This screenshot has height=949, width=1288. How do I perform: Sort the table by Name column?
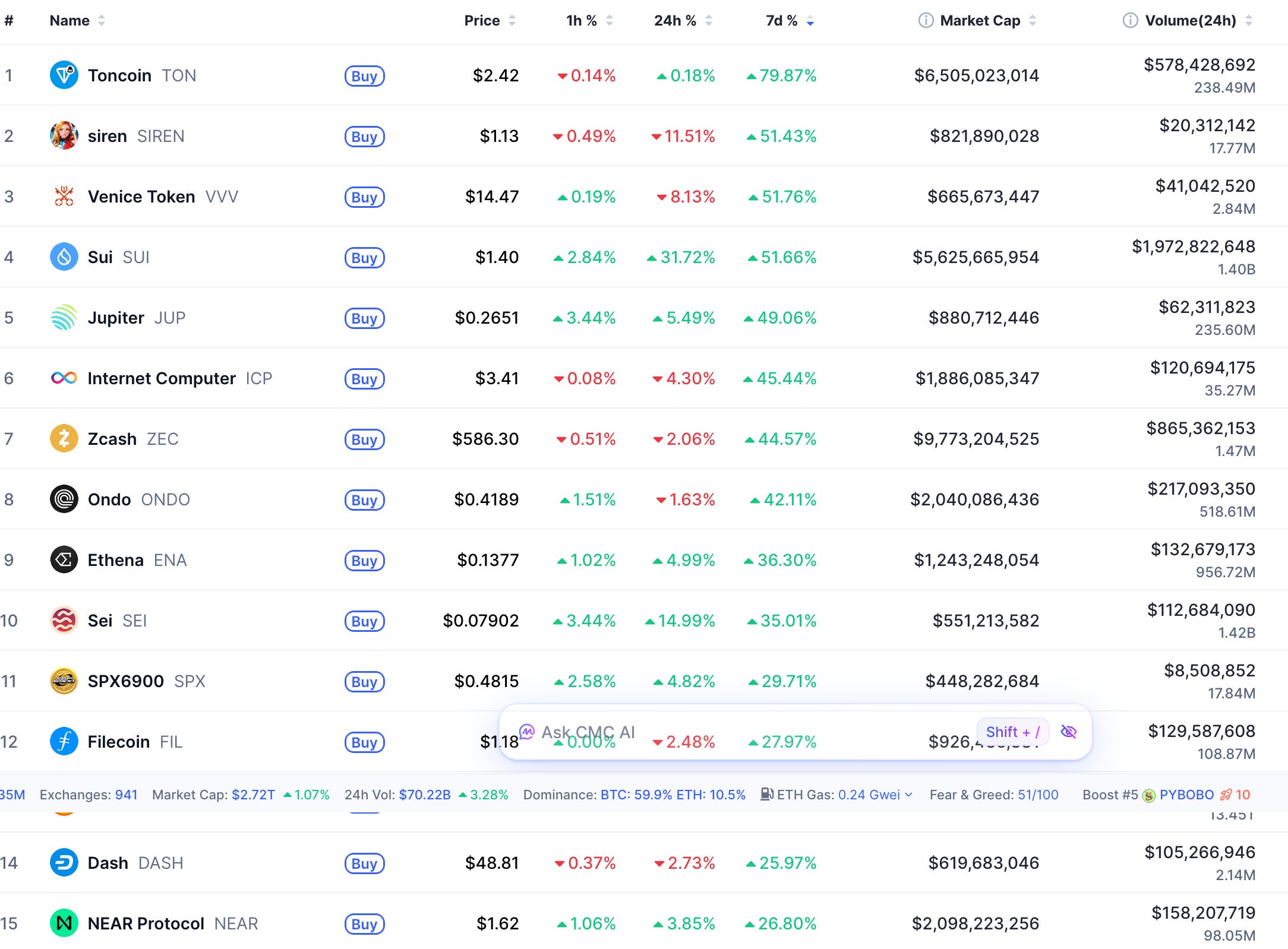(x=77, y=21)
